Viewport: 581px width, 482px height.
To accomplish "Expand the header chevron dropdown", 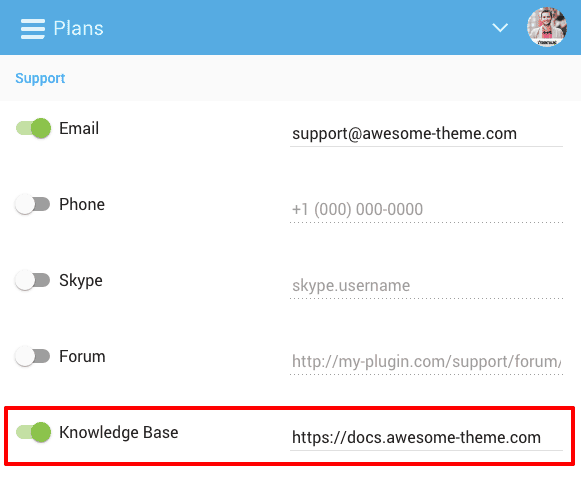I will [x=500, y=28].
